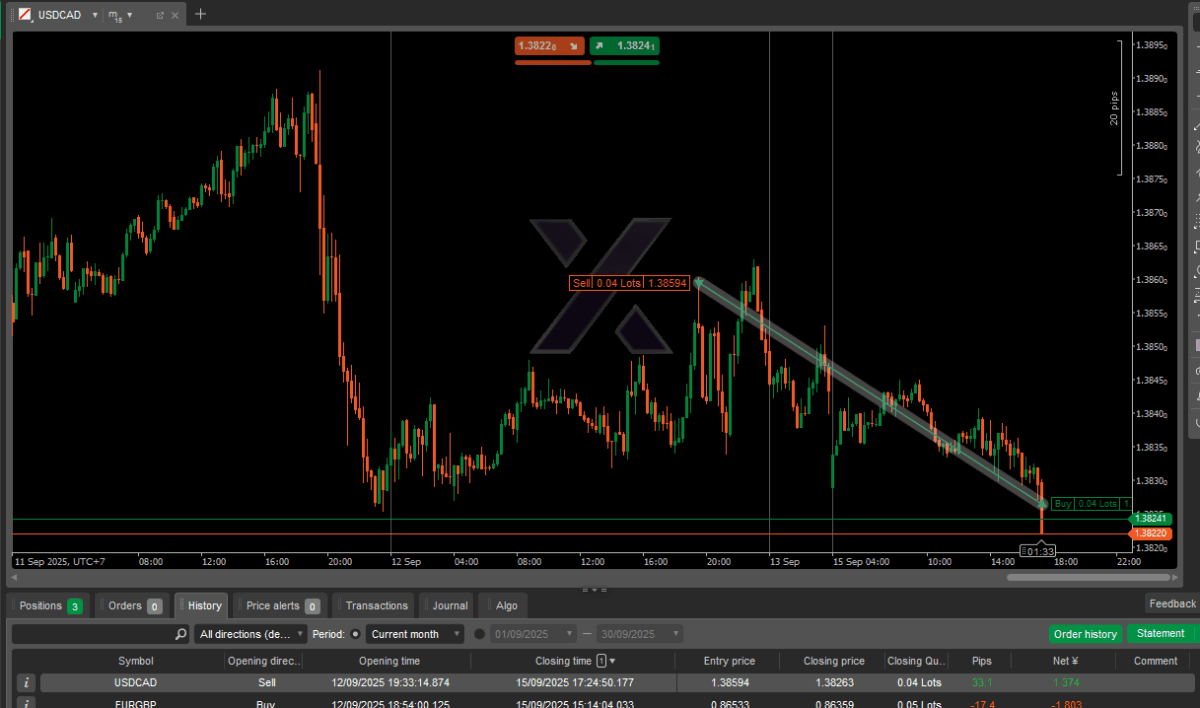Image resolution: width=1200 pixels, height=708 pixels.
Task: Detach the USDCAD chart tab into a window
Action: (159, 15)
